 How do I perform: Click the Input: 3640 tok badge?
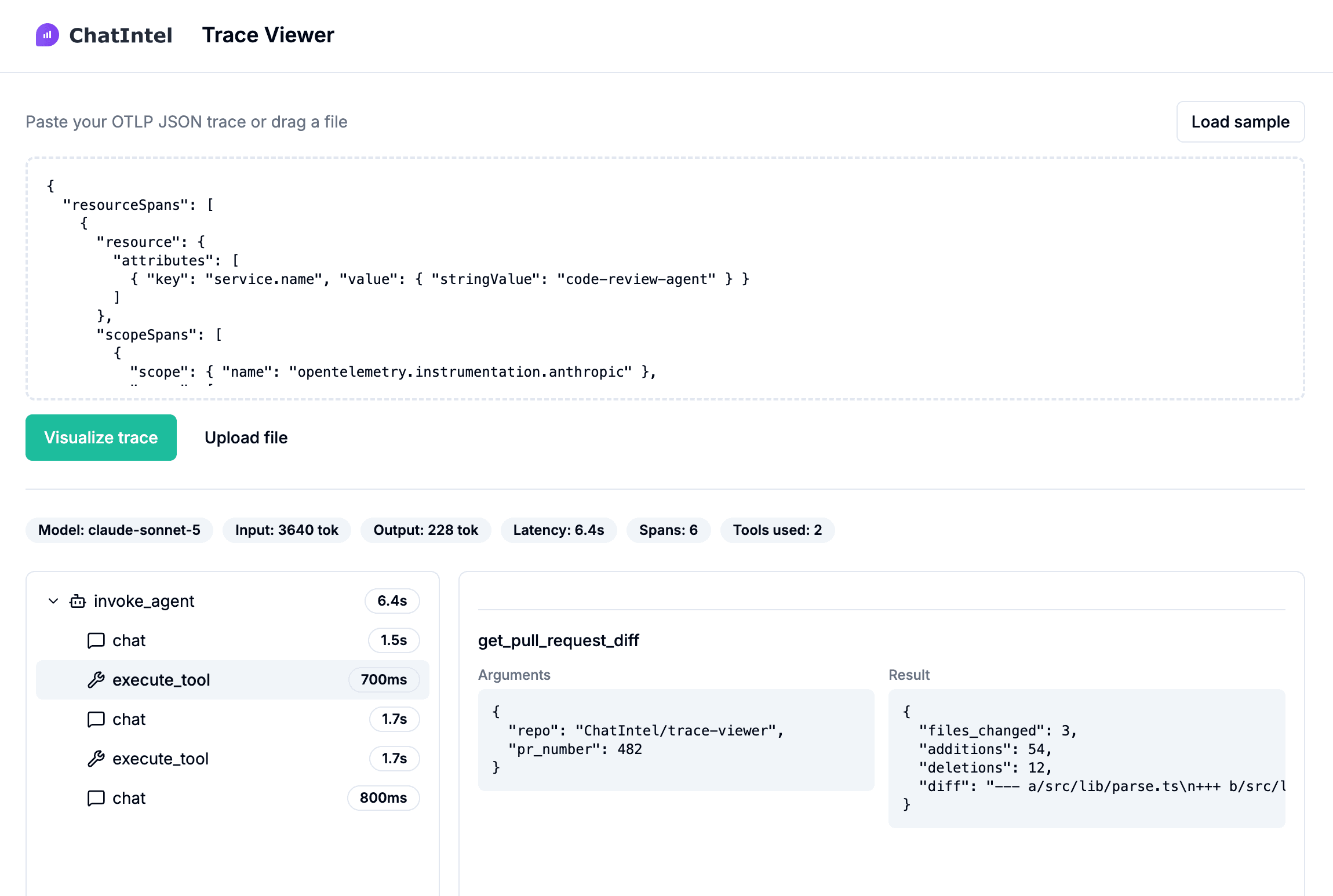point(287,530)
